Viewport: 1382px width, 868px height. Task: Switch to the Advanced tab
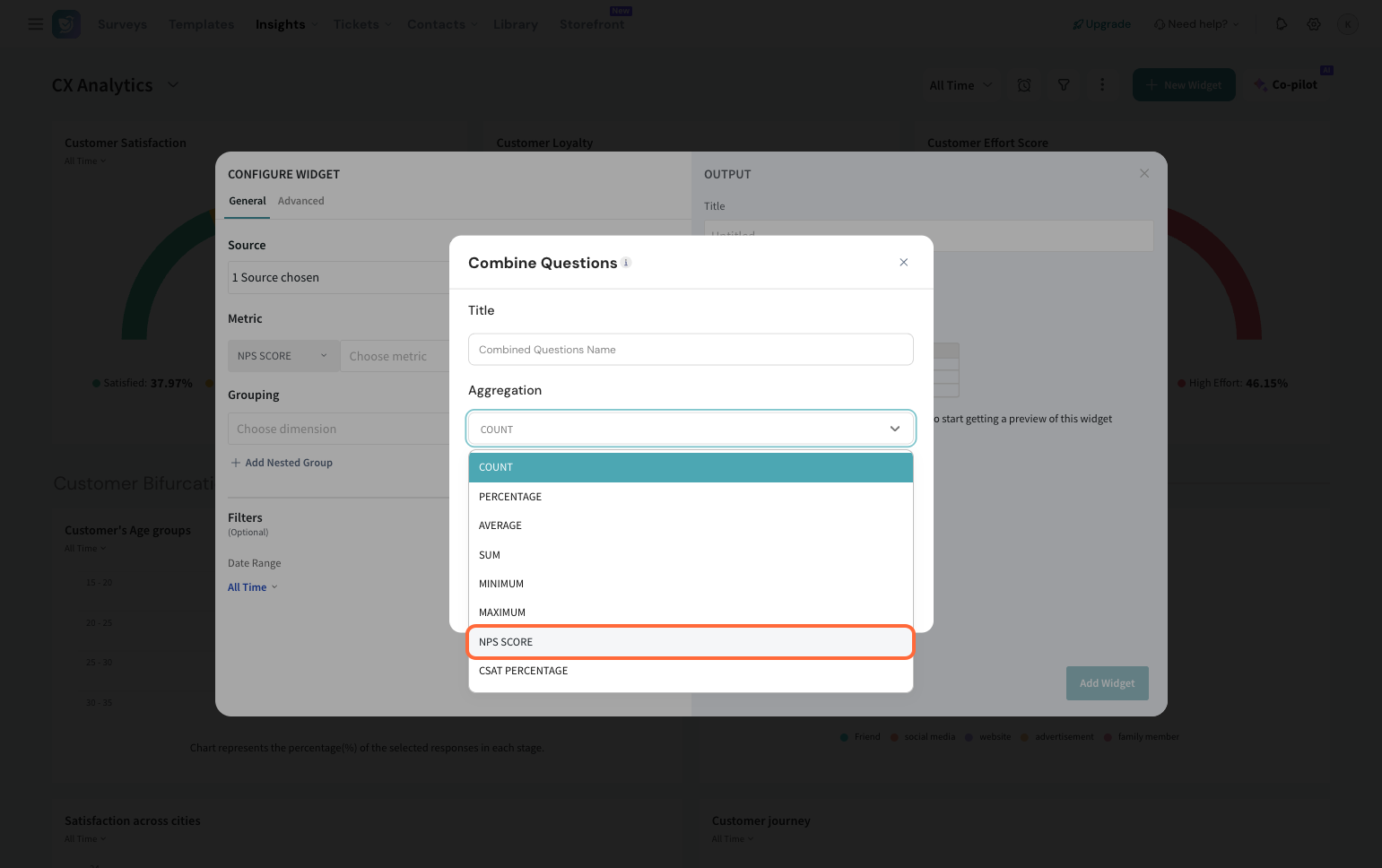click(300, 201)
